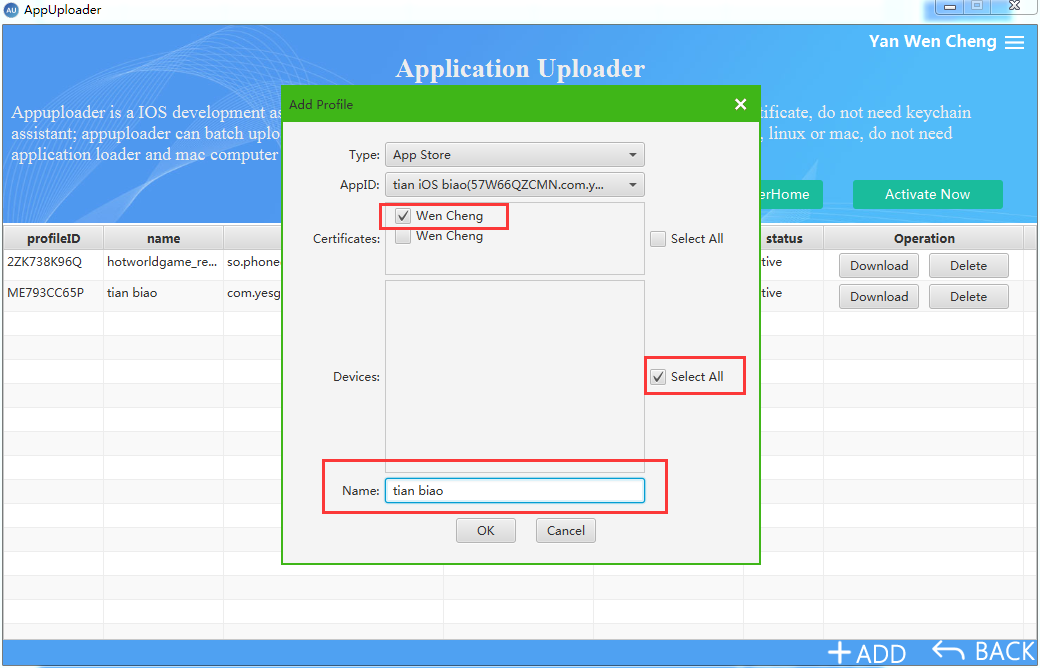
Task: Download the tian biao profile
Action: pos(879,297)
